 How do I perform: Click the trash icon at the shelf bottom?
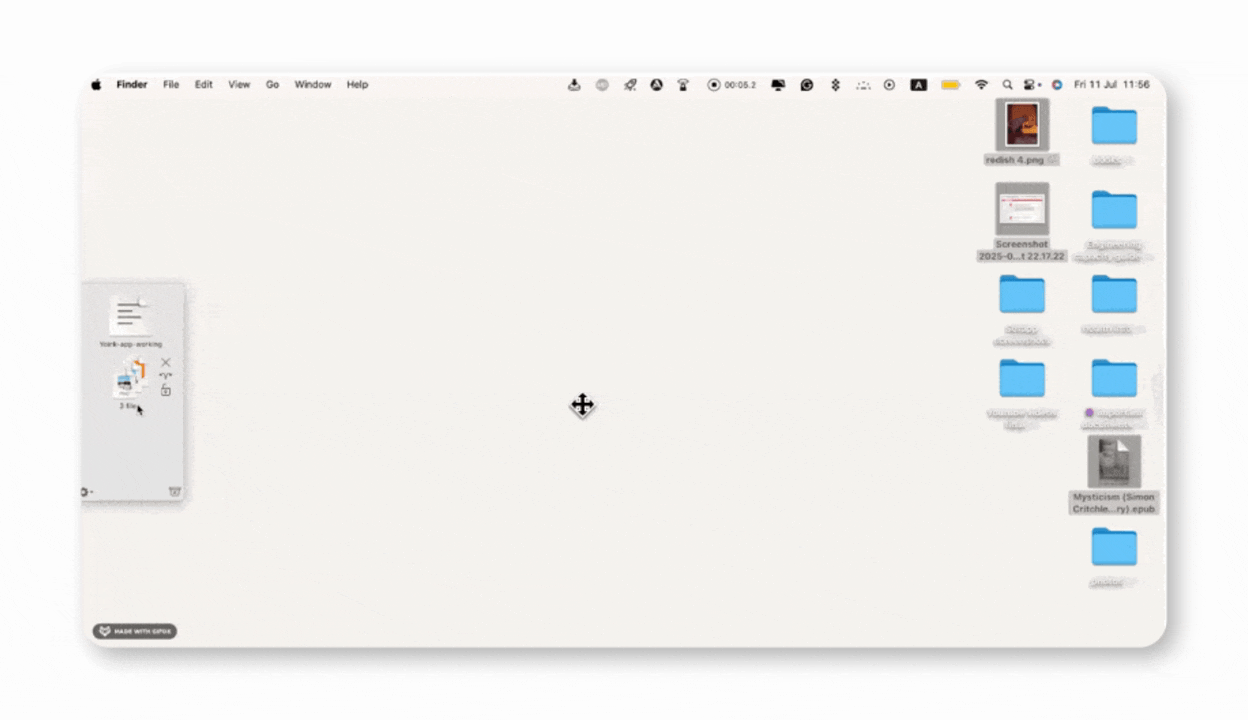pos(175,491)
